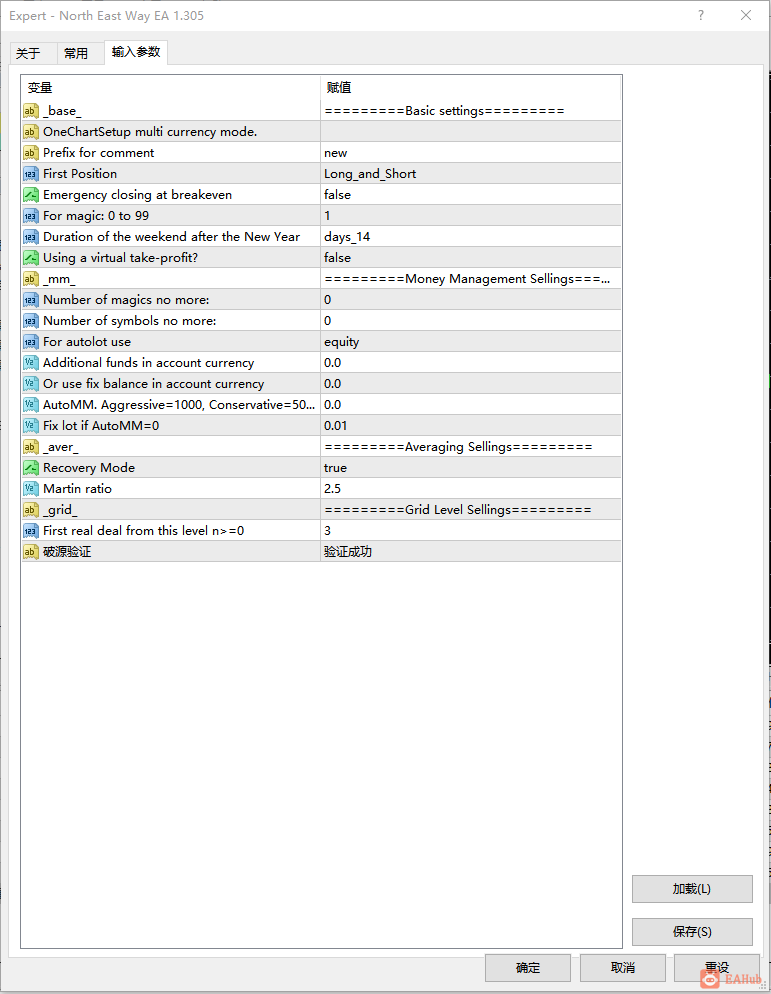Select the Or use fix balance value 0.0
The width and height of the screenshot is (771, 994).
coord(470,384)
